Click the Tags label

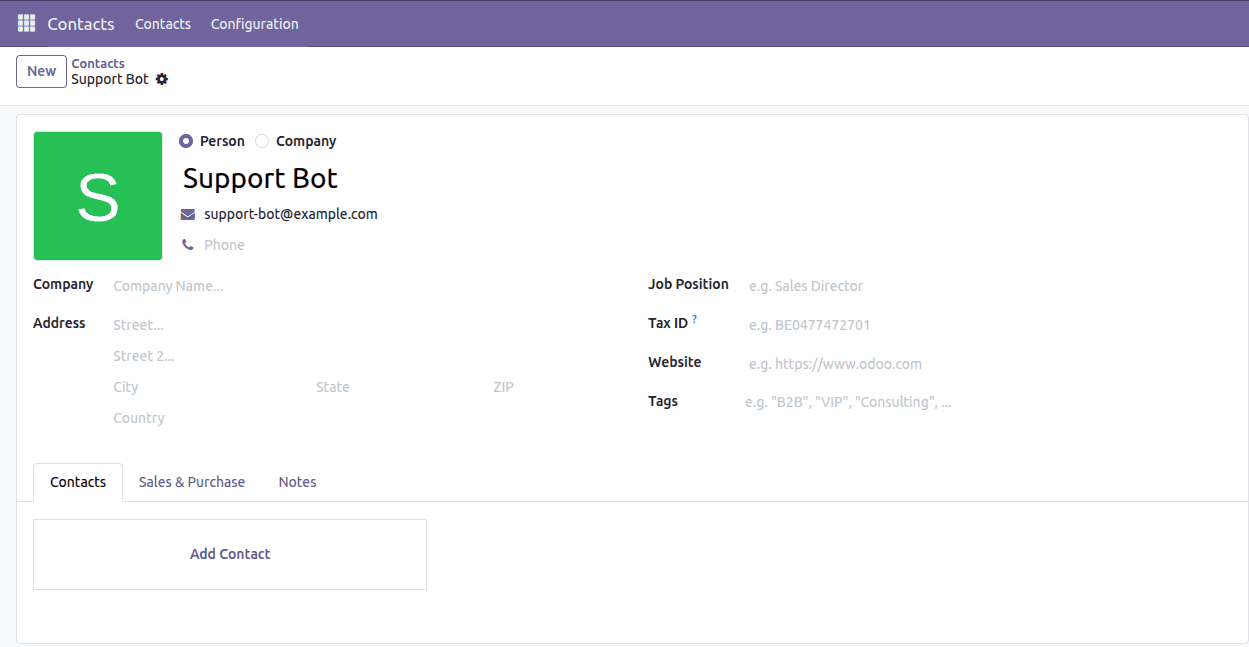(x=663, y=401)
